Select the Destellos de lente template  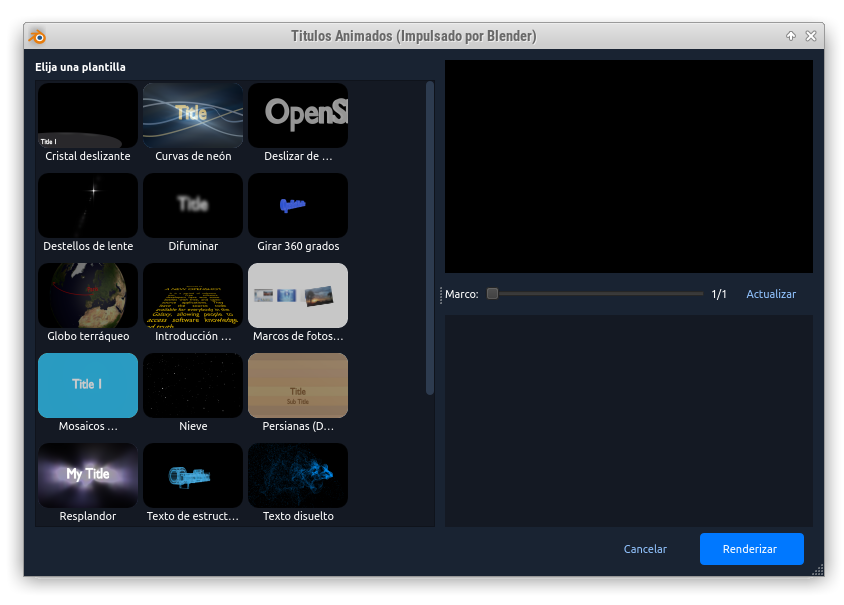(88, 206)
